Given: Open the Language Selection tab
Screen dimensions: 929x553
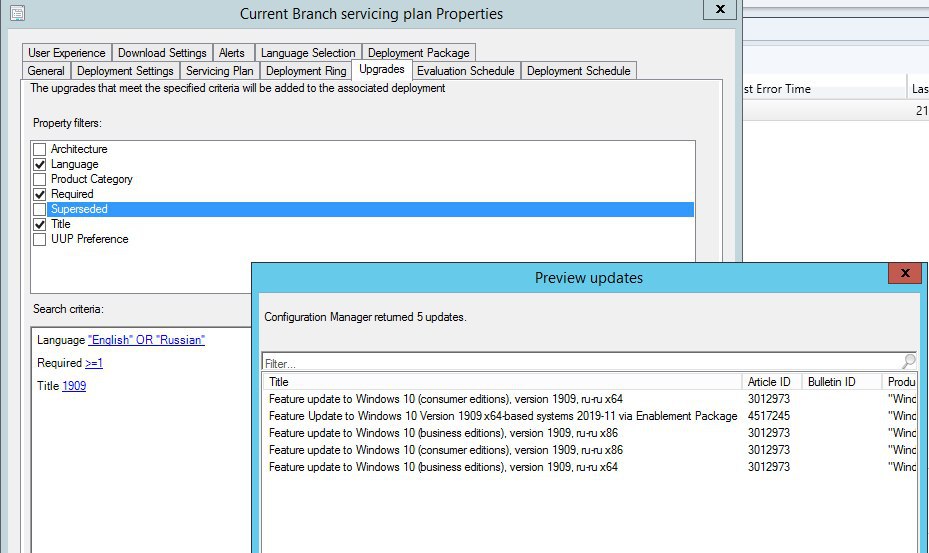Looking at the screenshot, I should click(x=308, y=53).
